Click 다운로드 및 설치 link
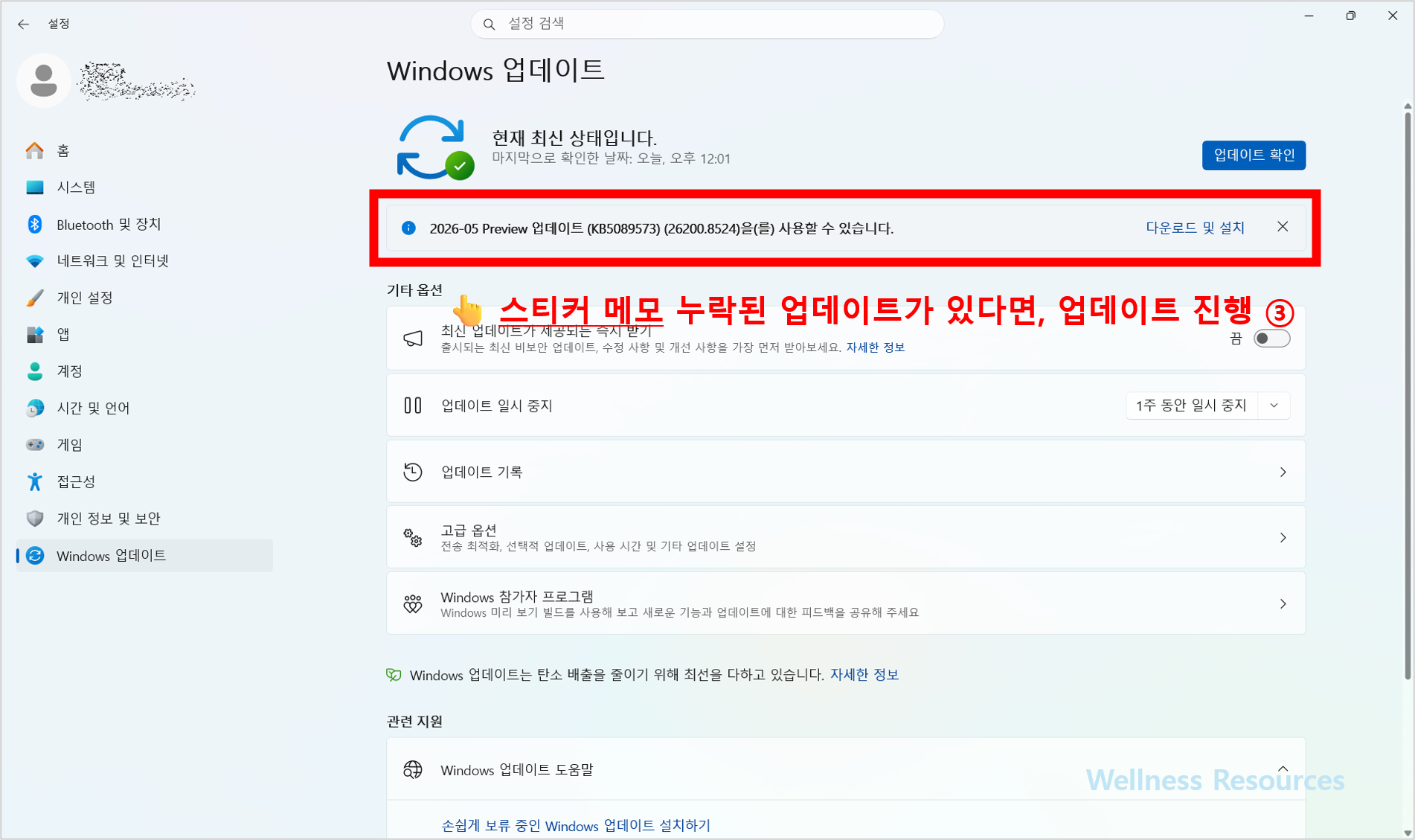The width and height of the screenshot is (1415, 840). pos(1195,228)
